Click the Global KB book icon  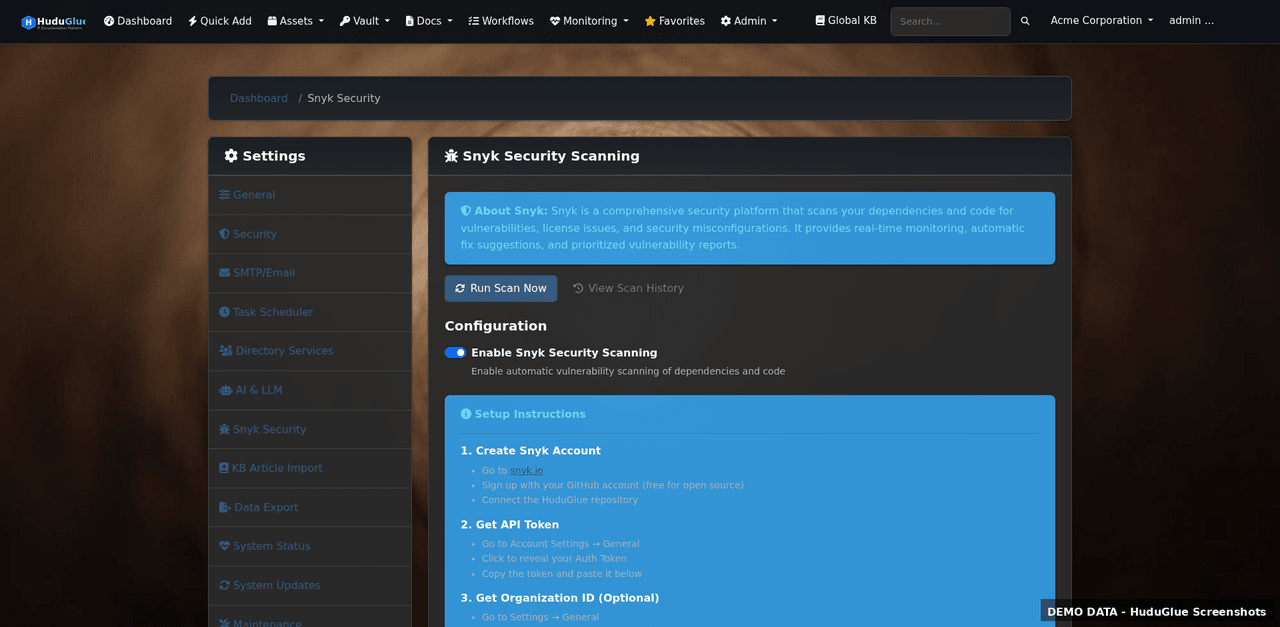[820, 20]
